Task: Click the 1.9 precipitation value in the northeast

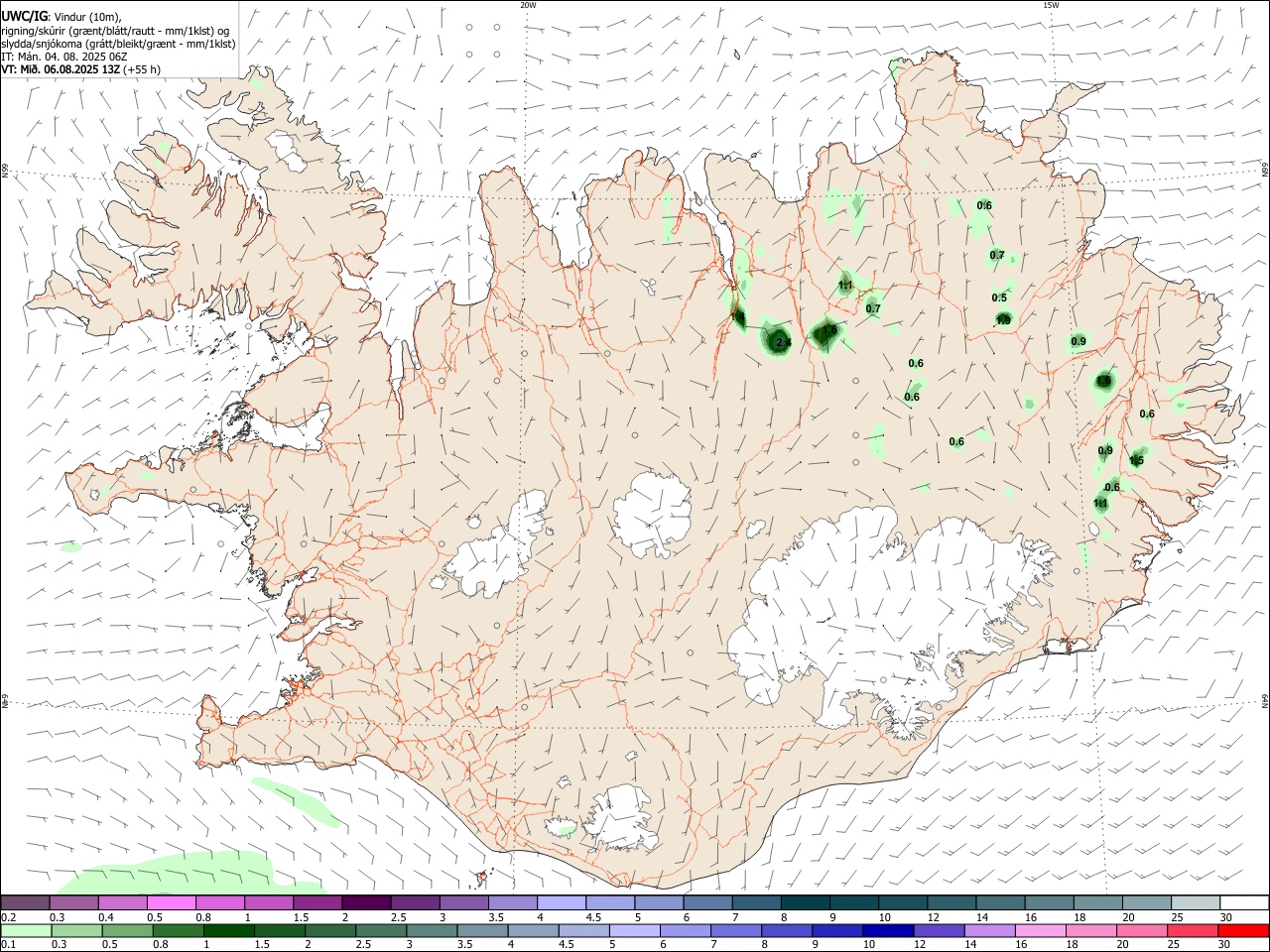Action: tap(1003, 319)
